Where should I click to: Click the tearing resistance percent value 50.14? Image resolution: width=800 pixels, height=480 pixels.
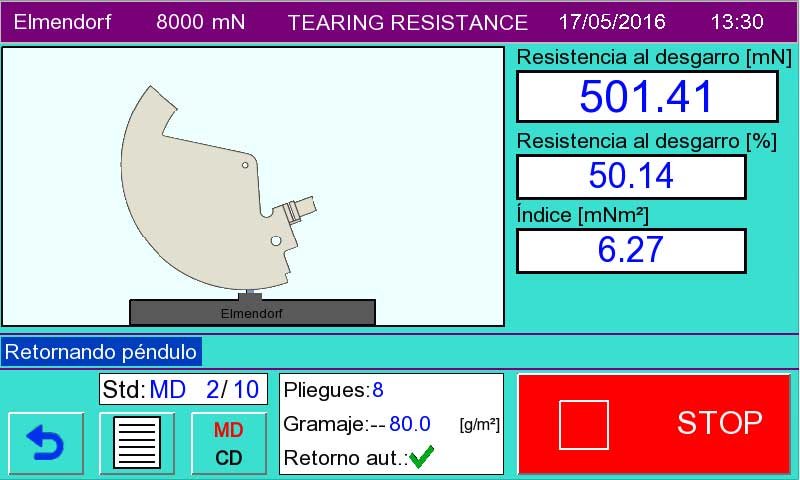pyautogui.click(x=631, y=176)
